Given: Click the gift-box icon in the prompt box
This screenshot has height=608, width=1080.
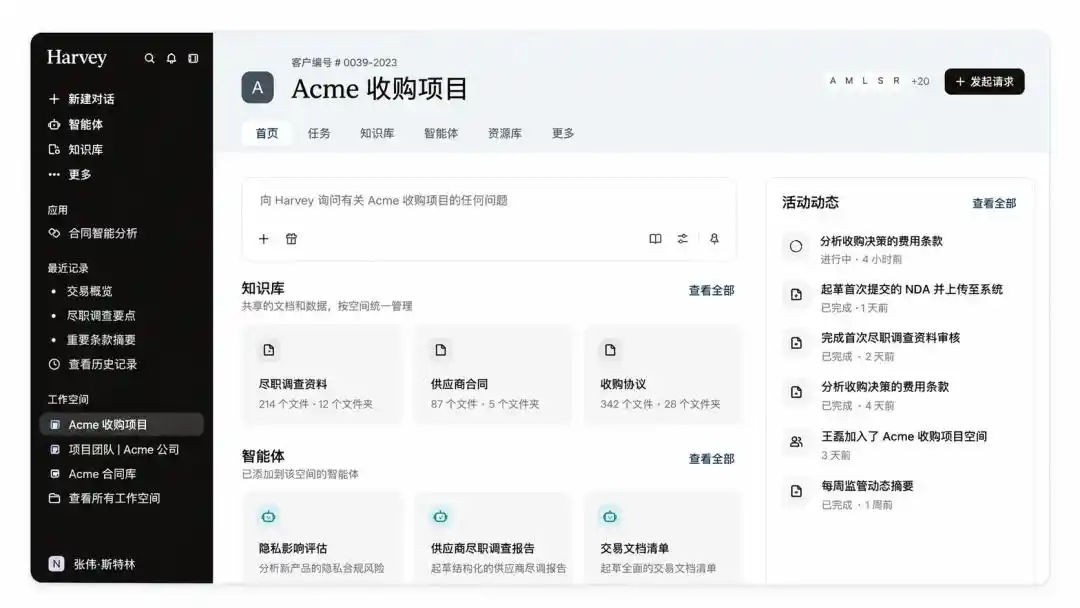Looking at the screenshot, I should pyautogui.click(x=291, y=239).
